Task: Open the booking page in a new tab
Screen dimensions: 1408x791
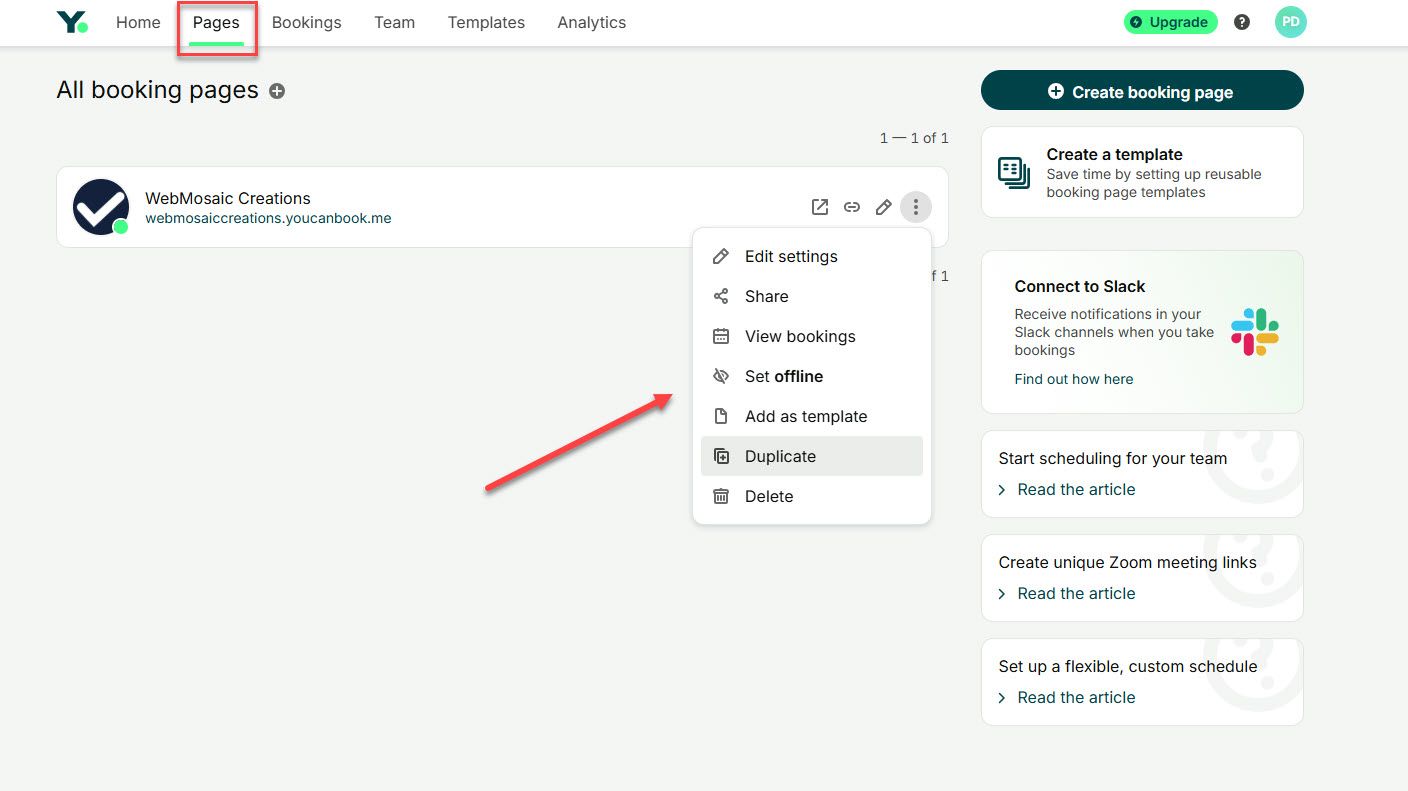Action: tap(819, 206)
